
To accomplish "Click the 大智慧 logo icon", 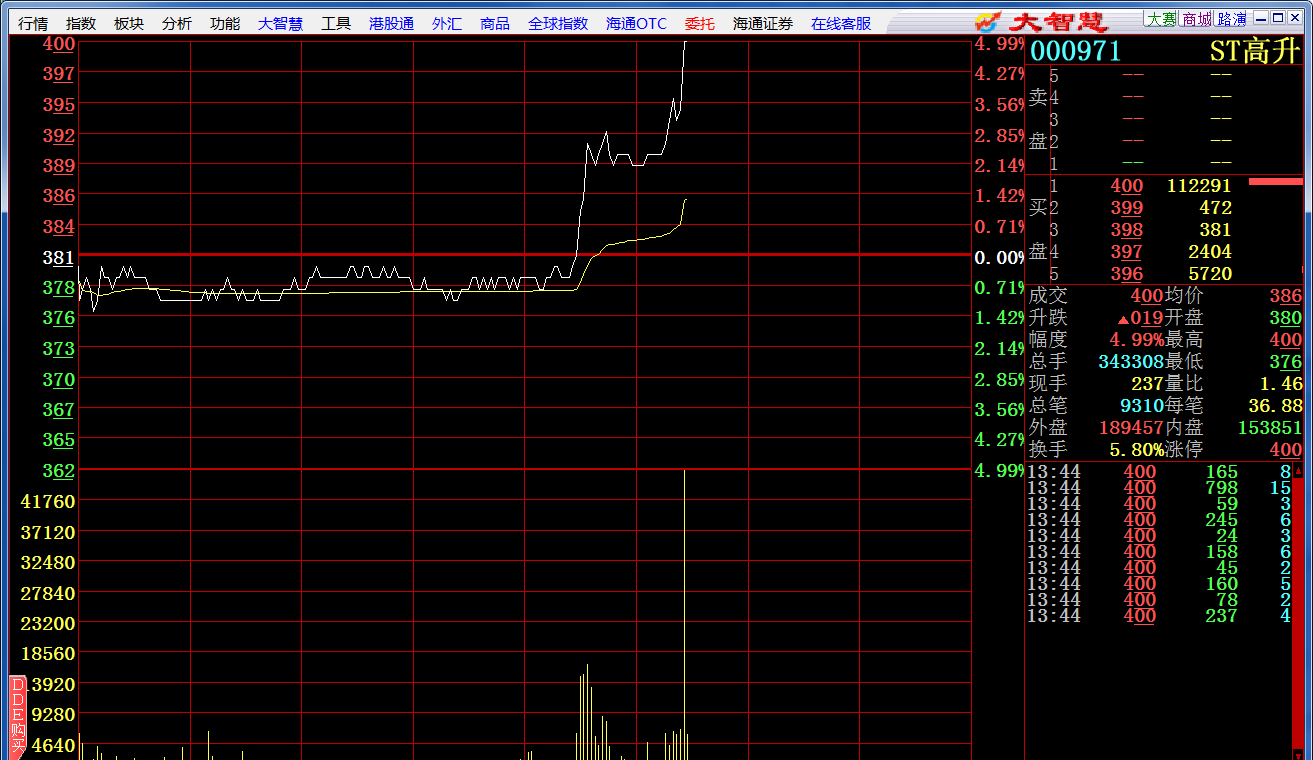I will (988, 20).
